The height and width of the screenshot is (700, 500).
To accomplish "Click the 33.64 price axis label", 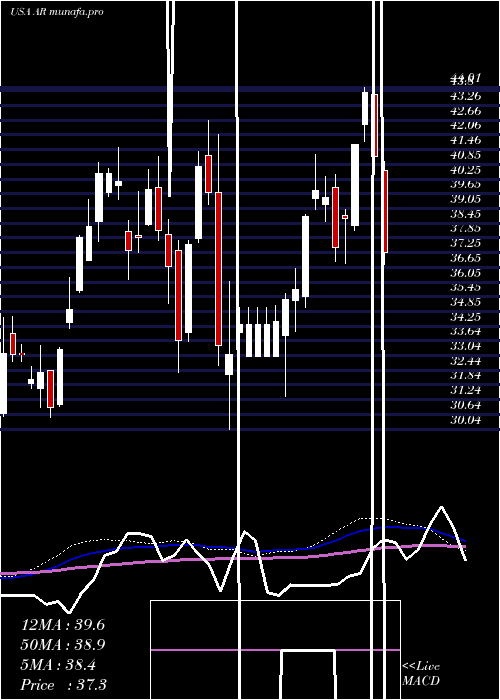I will [465, 331].
